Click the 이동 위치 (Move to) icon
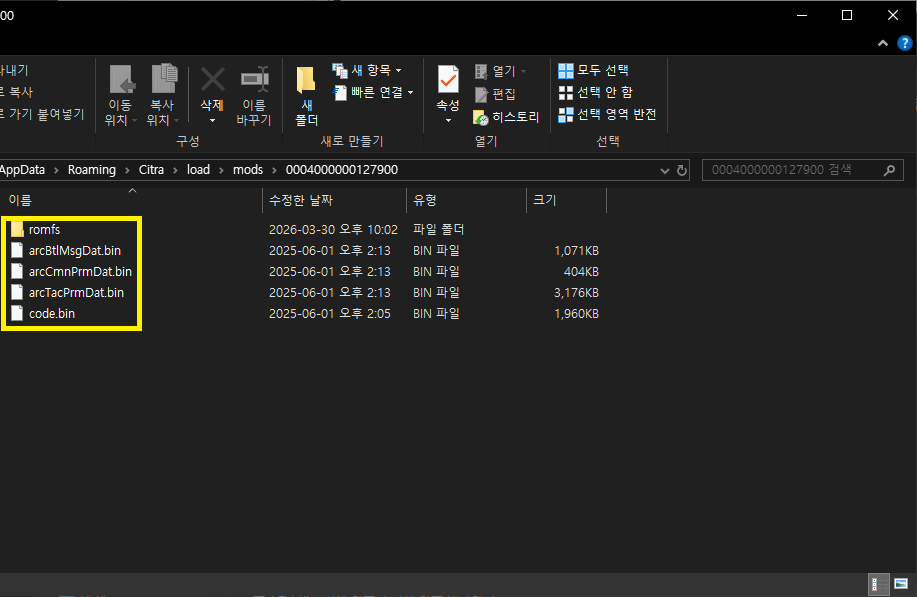This screenshot has height=597, width=917. click(x=121, y=81)
